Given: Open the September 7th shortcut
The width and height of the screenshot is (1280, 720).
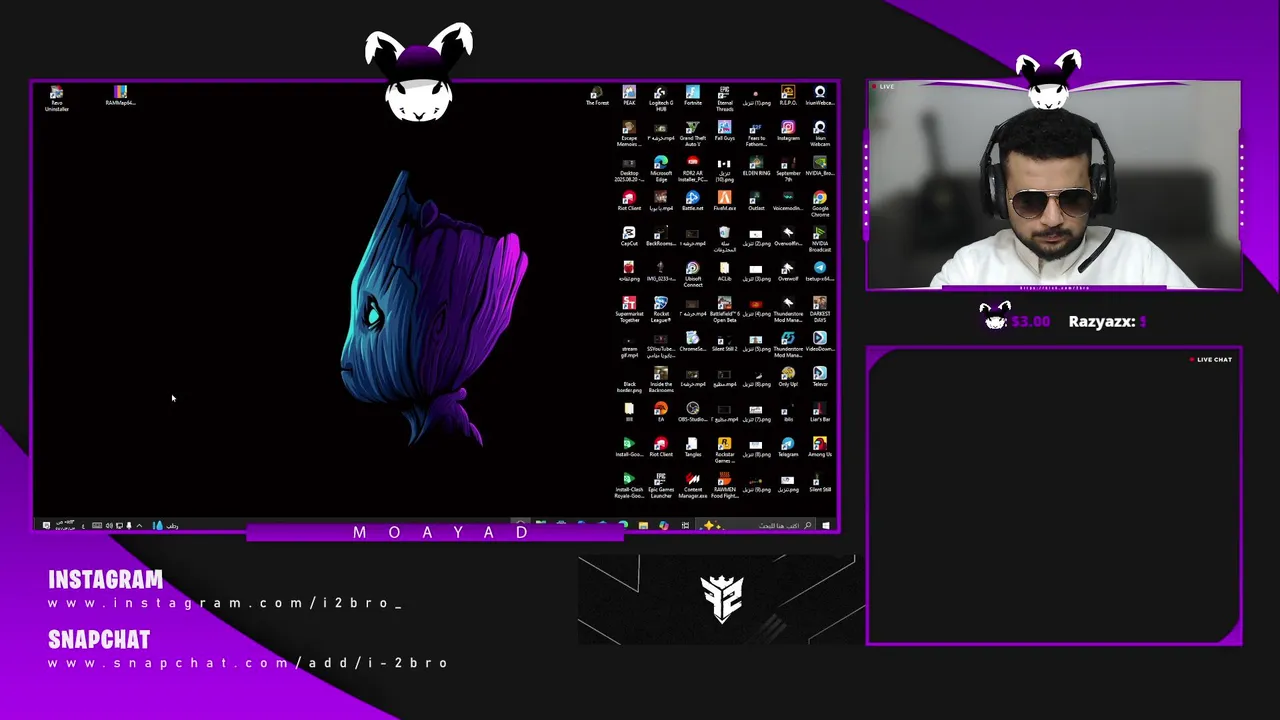Looking at the screenshot, I should click(788, 169).
